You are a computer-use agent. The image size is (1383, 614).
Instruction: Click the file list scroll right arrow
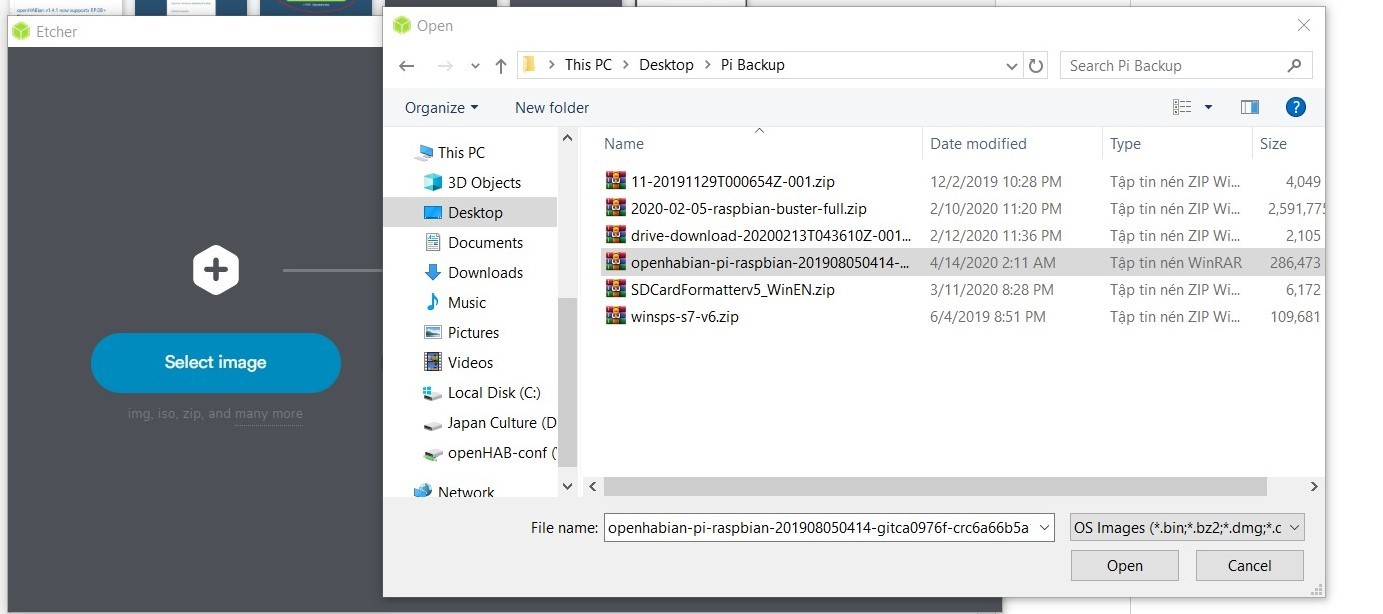coord(1315,486)
